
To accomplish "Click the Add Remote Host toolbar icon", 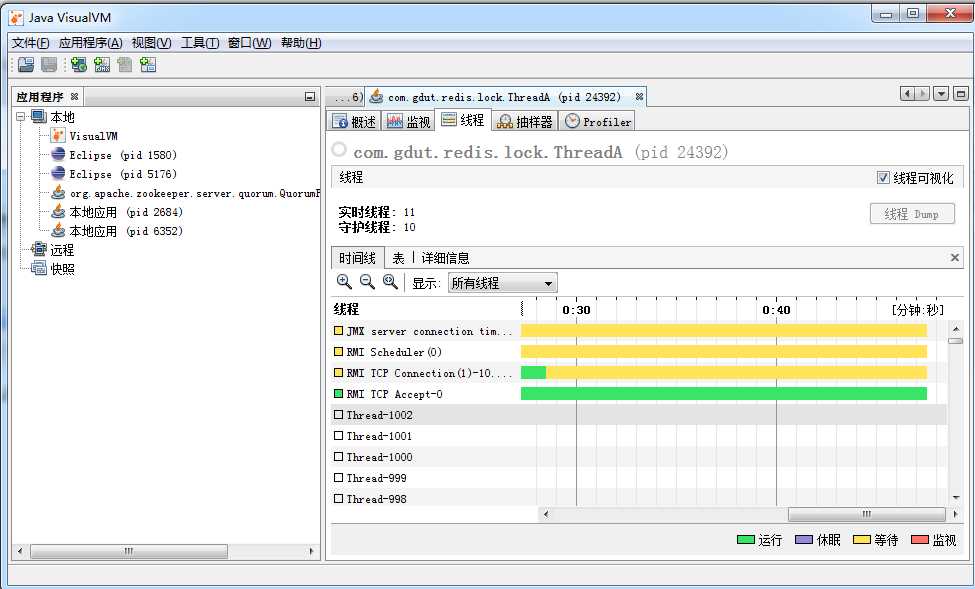I will click(78, 64).
